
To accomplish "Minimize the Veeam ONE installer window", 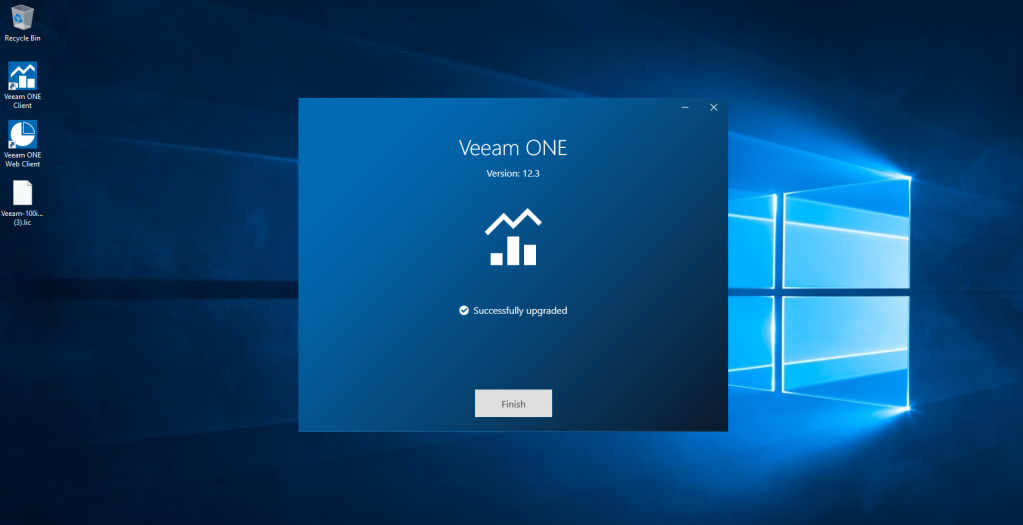I will click(x=685, y=108).
